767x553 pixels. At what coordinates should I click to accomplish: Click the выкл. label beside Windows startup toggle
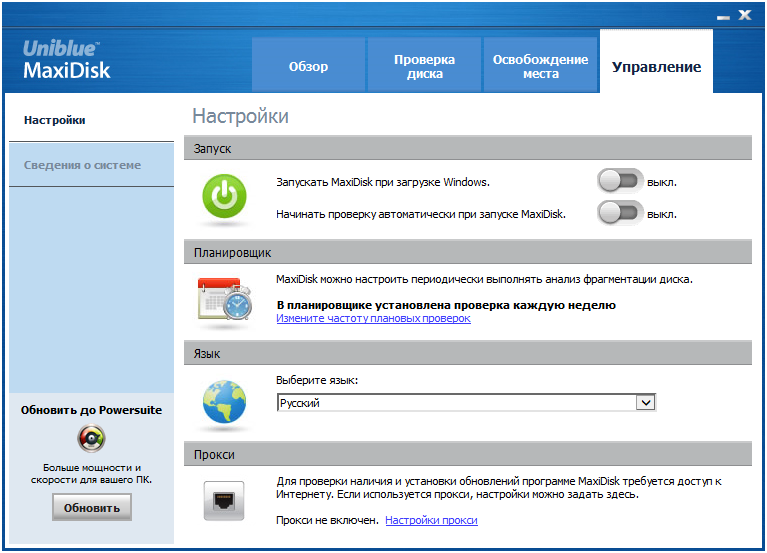(662, 182)
